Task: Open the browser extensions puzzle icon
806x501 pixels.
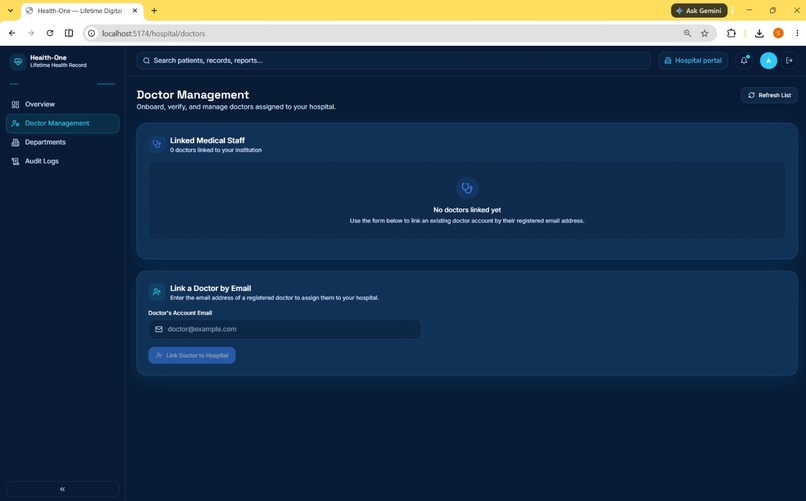Action: [x=731, y=33]
